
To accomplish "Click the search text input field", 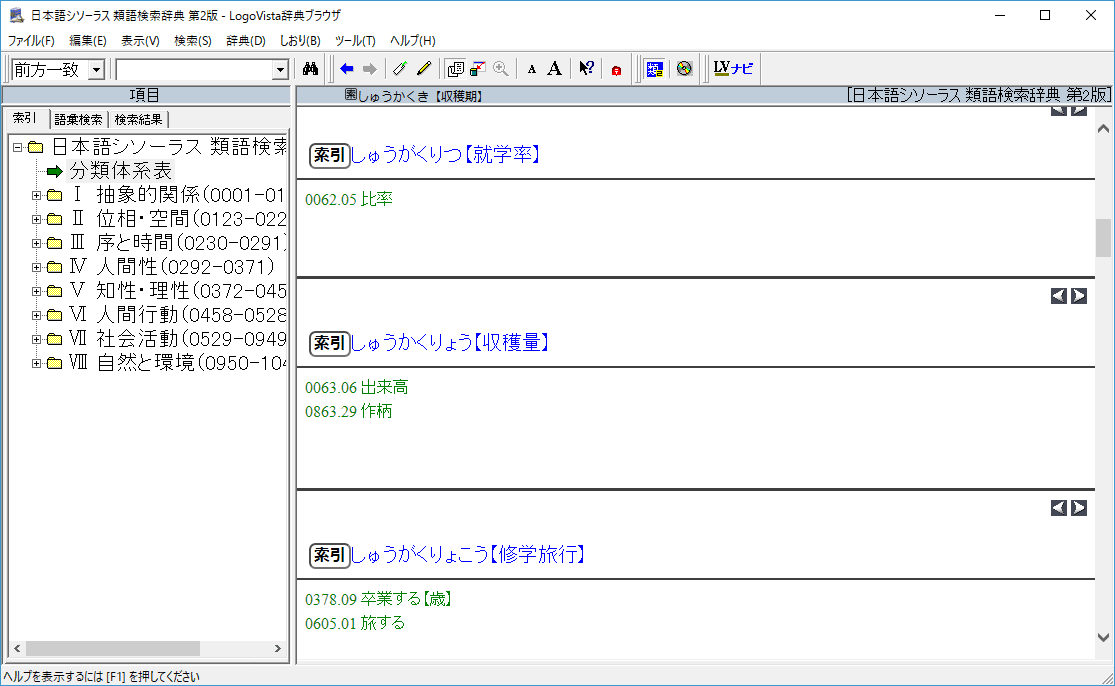I will tap(193, 70).
